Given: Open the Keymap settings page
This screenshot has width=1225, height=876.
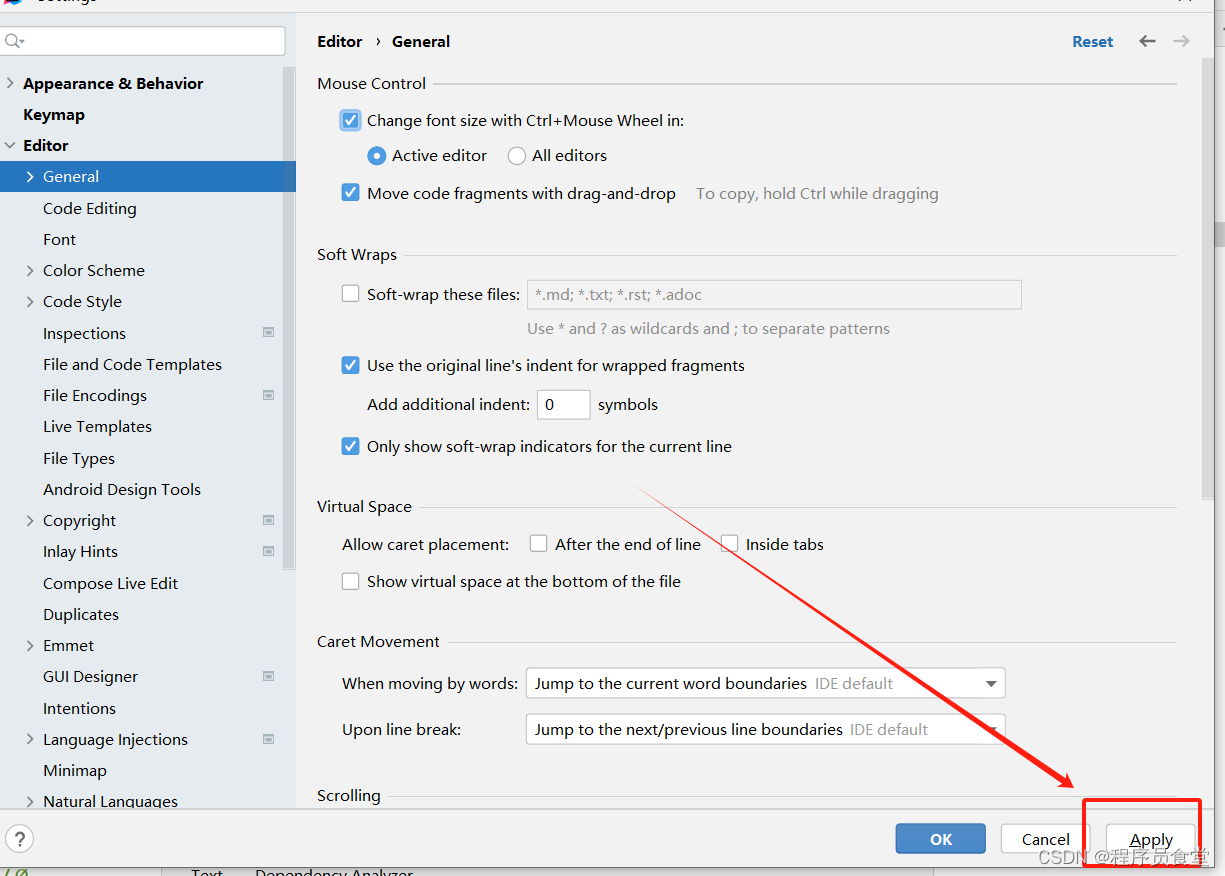Looking at the screenshot, I should coord(54,114).
